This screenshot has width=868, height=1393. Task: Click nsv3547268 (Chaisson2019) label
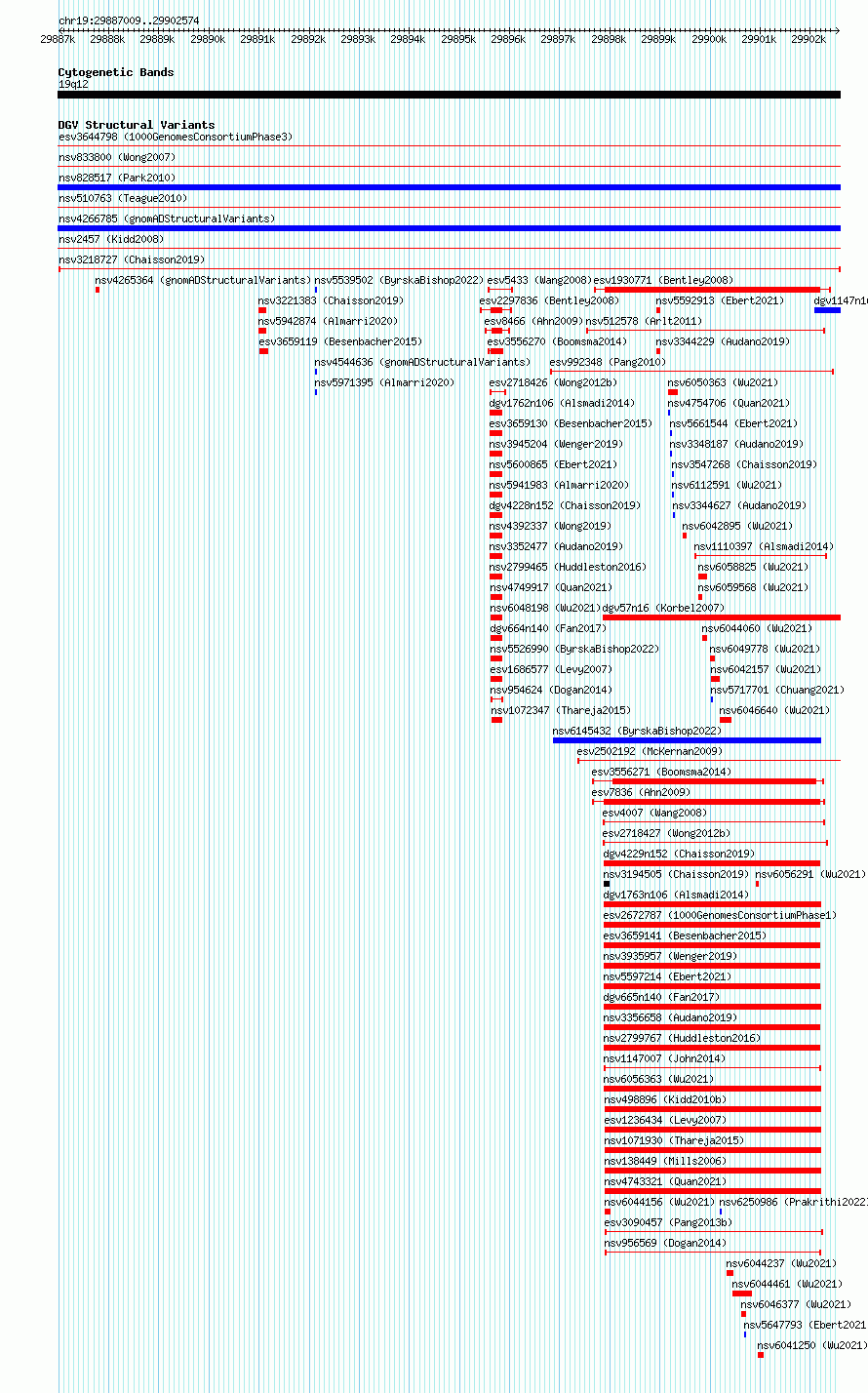(744, 464)
